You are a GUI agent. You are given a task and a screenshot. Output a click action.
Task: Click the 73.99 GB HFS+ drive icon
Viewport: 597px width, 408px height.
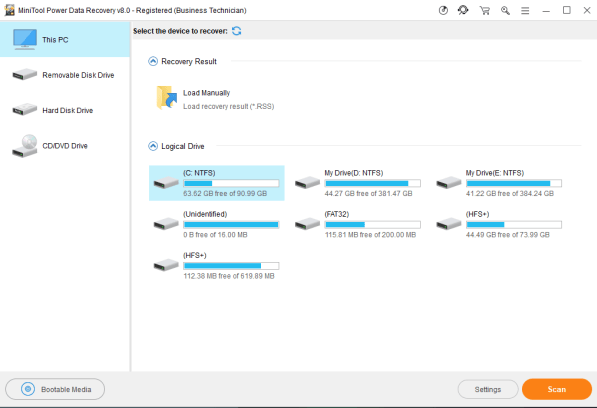point(449,224)
